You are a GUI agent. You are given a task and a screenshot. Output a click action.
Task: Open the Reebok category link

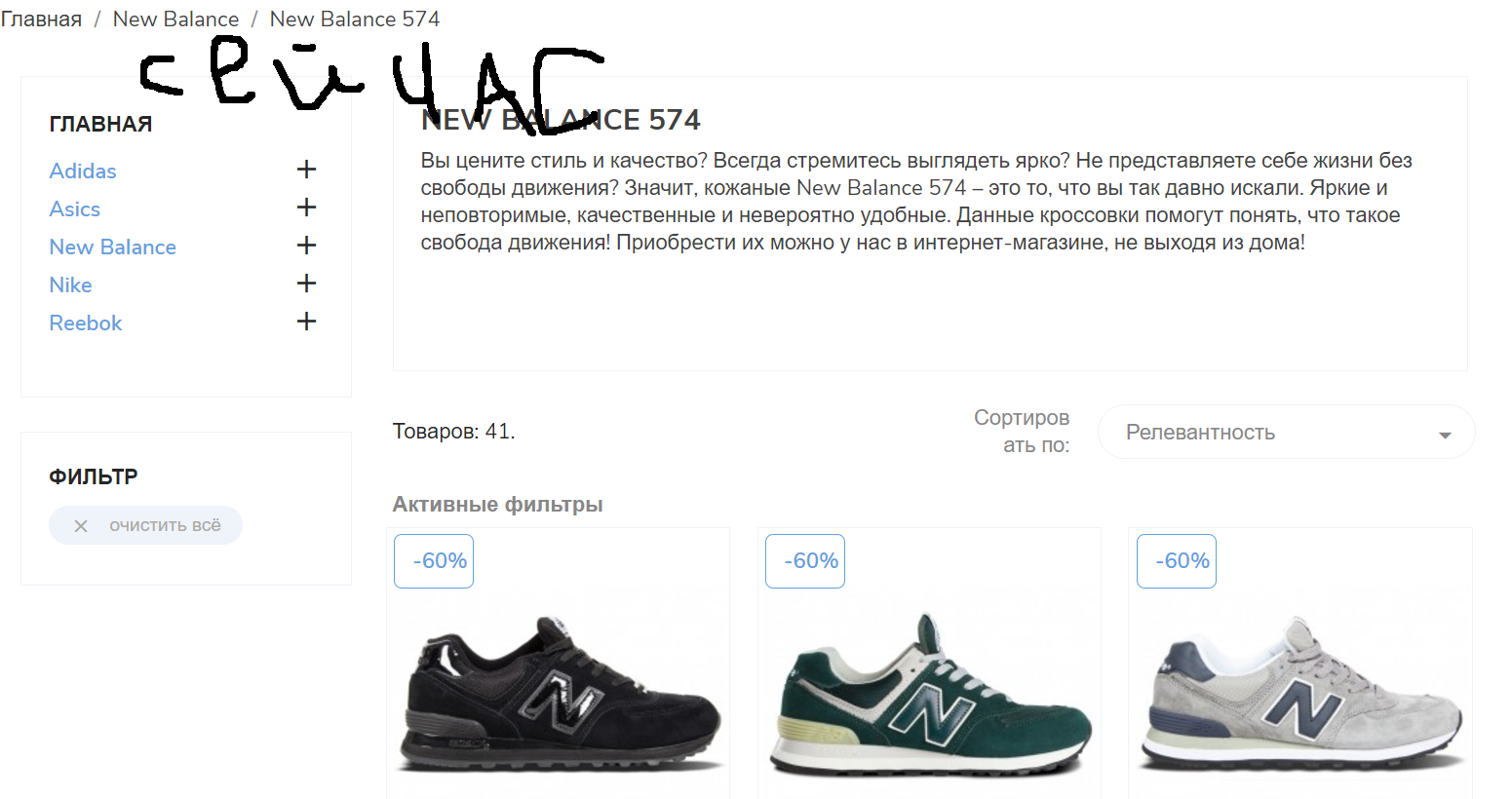[86, 323]
